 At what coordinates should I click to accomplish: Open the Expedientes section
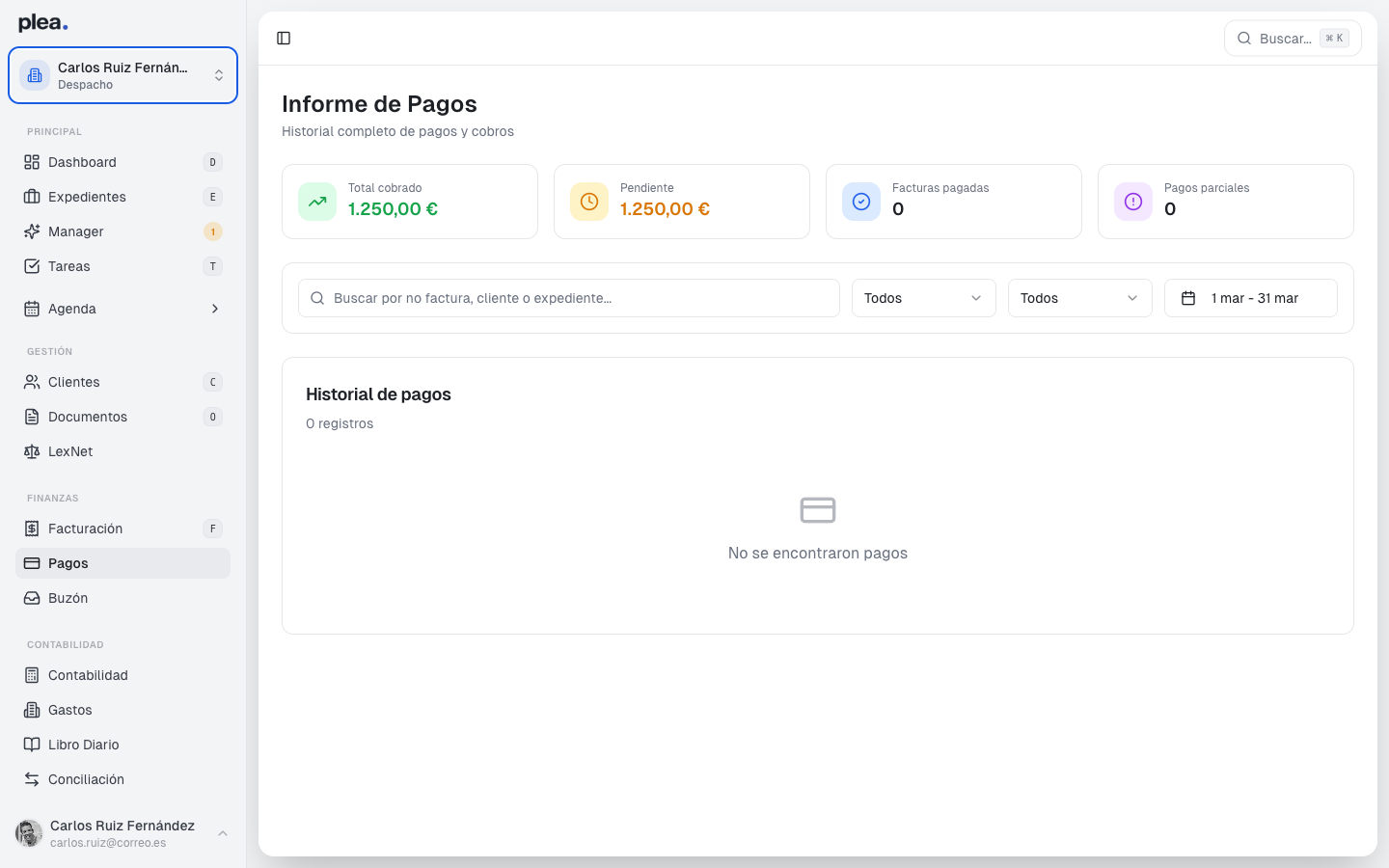(86, 197)
